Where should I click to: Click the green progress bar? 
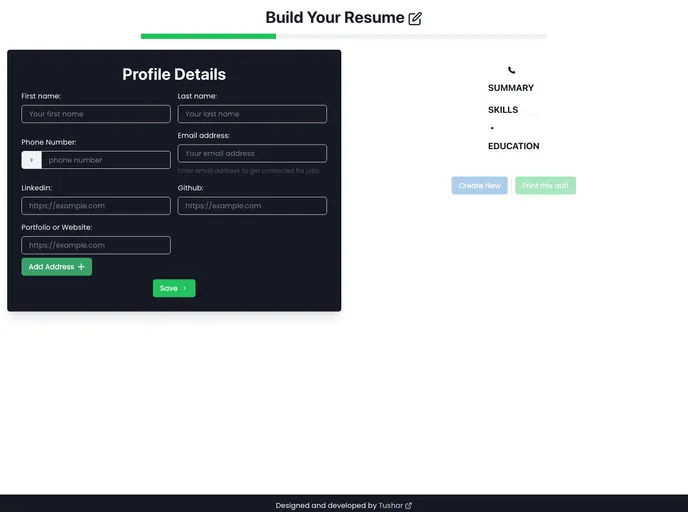tap(208, 36)
